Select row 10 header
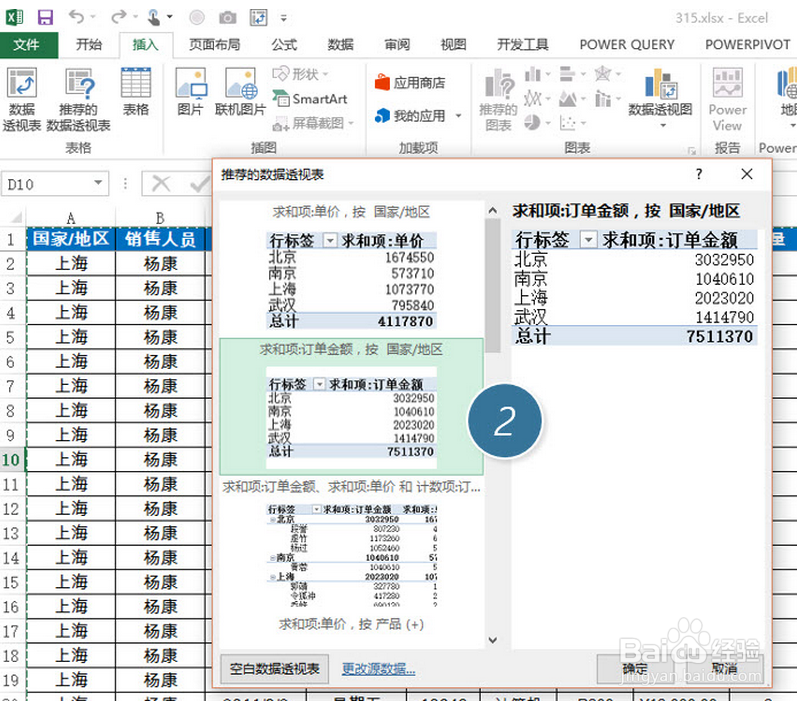This screenshot has width=807, height=704. tap(11, 460)
